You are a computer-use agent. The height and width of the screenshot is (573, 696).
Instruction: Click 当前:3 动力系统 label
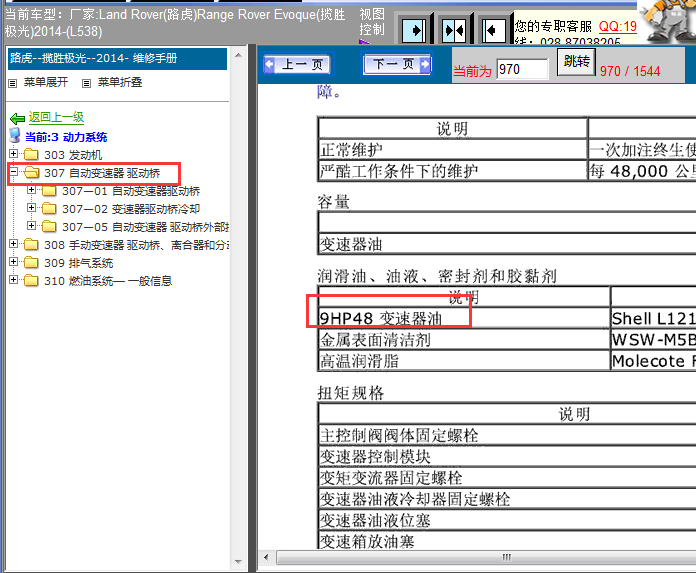point(66,137)
